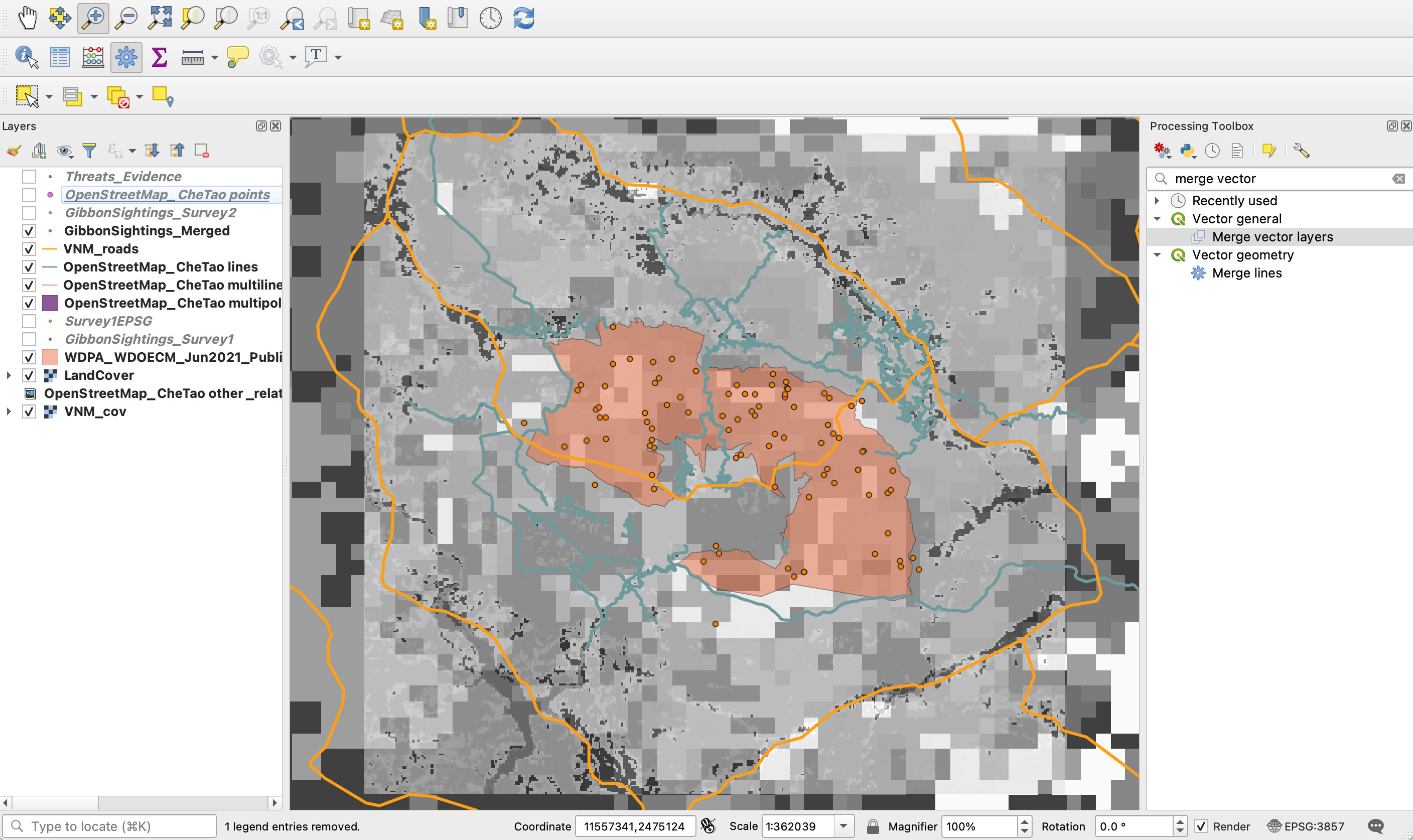Viewport: 1413px width, 840px height.
Task: Enable OpenStreetMap_CheTao points layer checkbox
Action: 29,195
